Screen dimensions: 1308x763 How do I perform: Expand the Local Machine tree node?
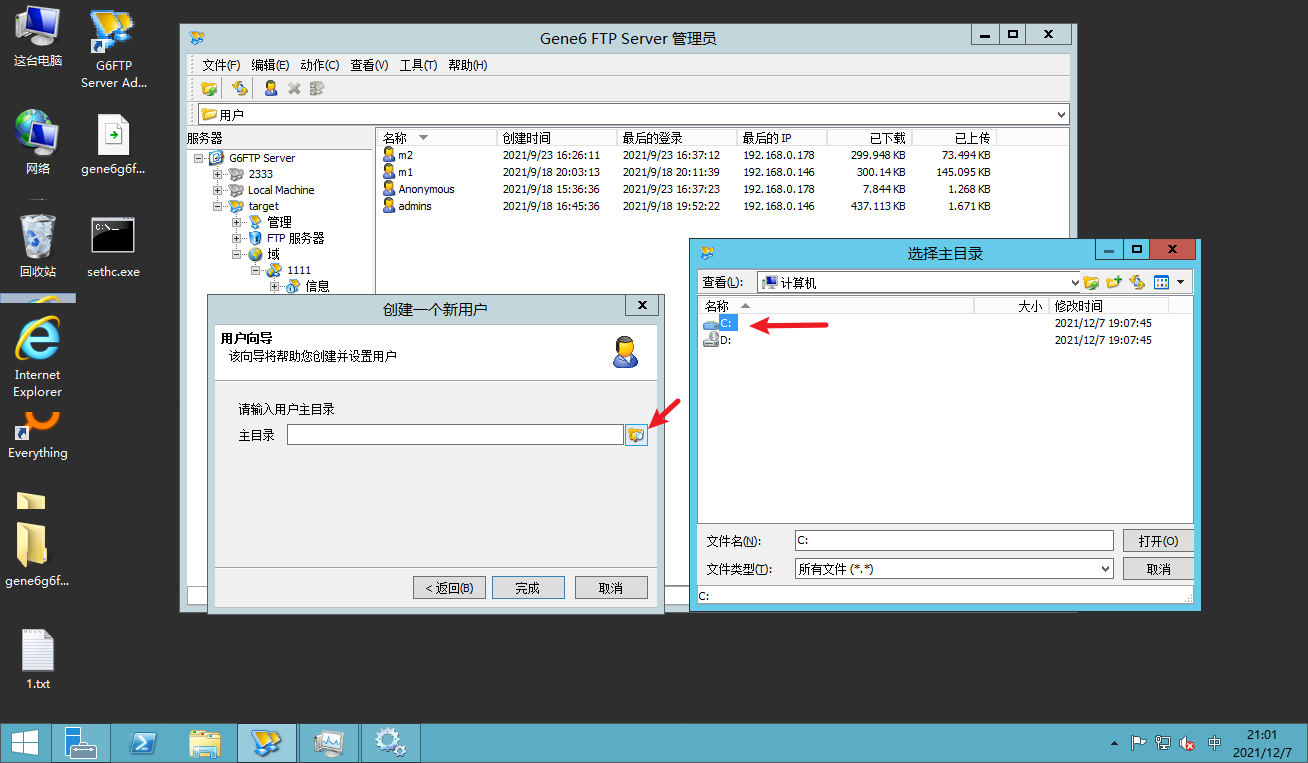(x=217, y=190)
